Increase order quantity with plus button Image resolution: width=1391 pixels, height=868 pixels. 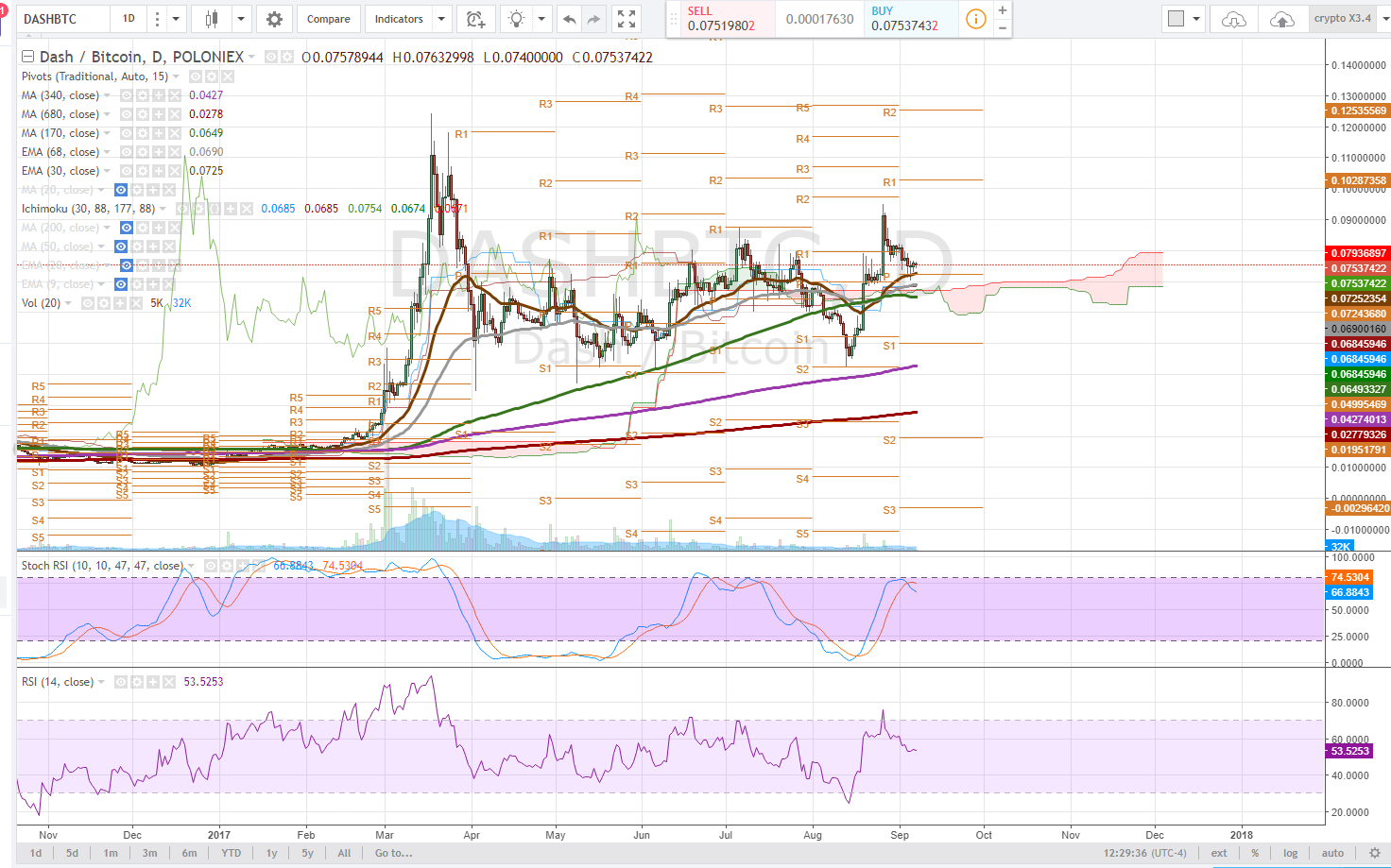tap(1003, 10)
